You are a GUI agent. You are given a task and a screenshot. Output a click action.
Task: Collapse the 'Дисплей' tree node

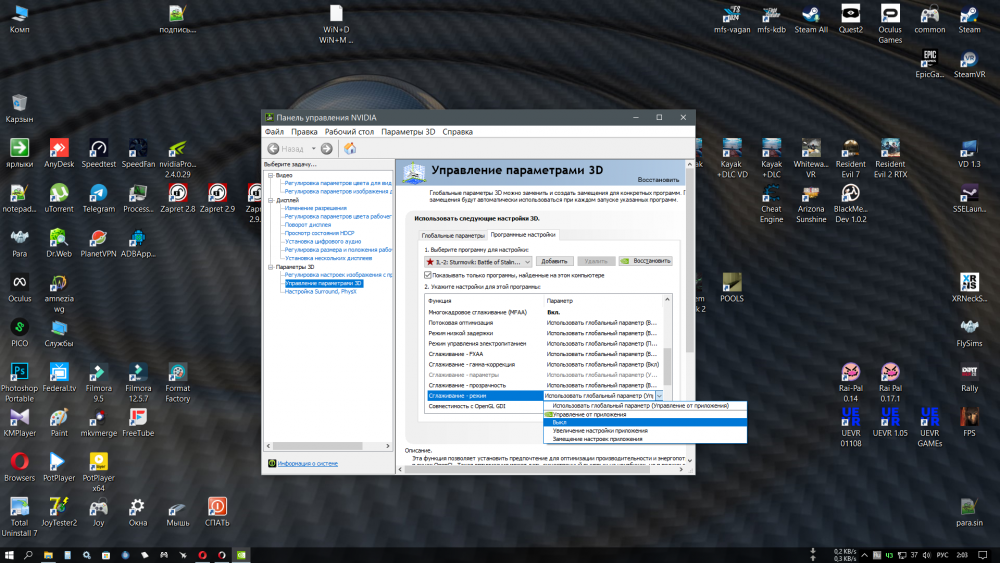click(269, 200)
